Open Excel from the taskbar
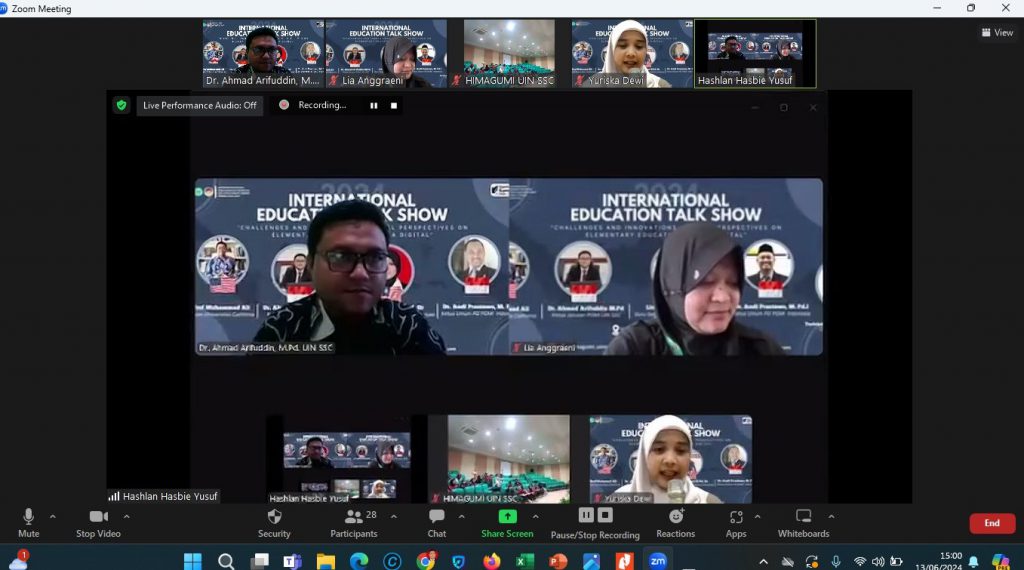 pos(524,561)
